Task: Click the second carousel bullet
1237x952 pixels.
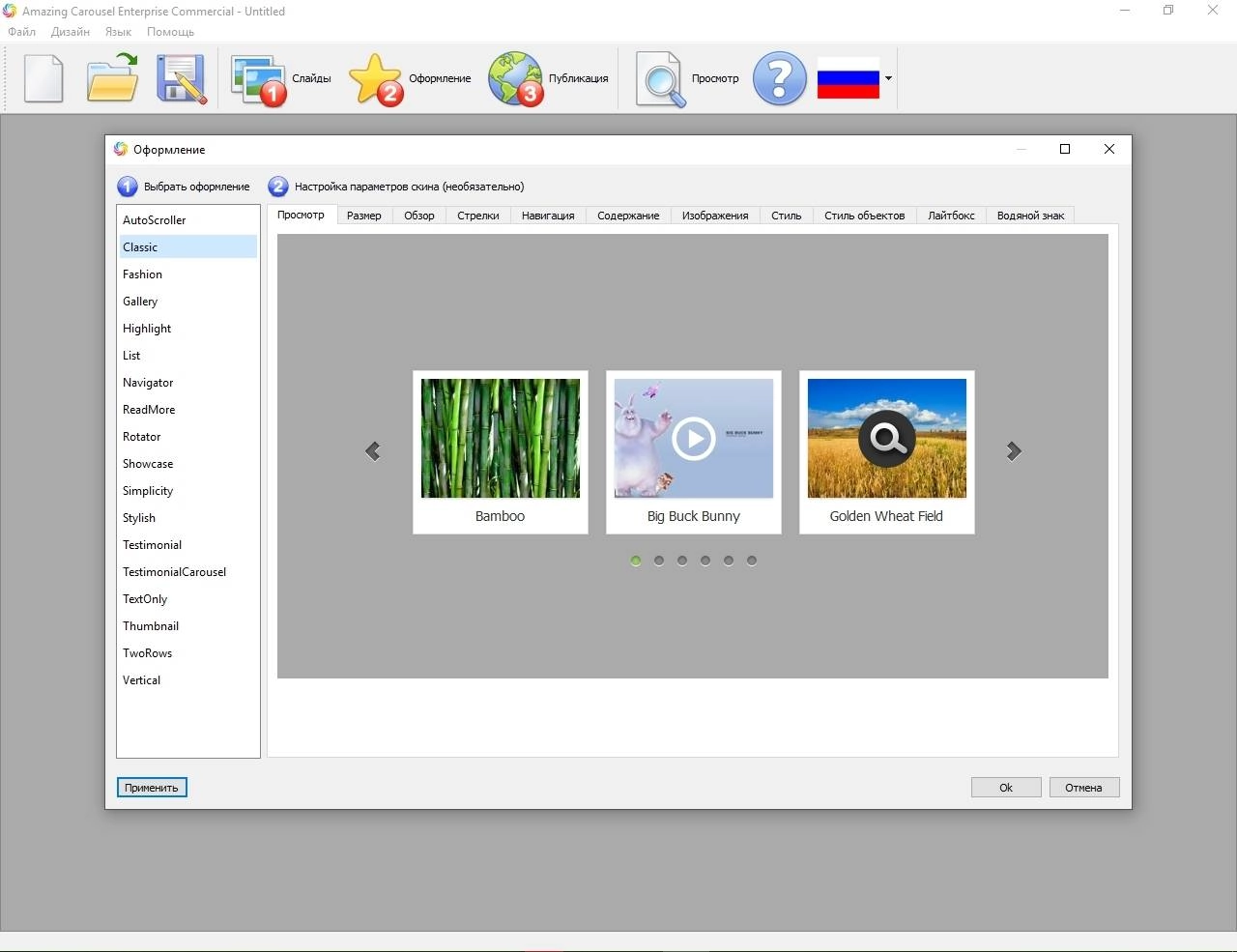Action: click(659, 561)
